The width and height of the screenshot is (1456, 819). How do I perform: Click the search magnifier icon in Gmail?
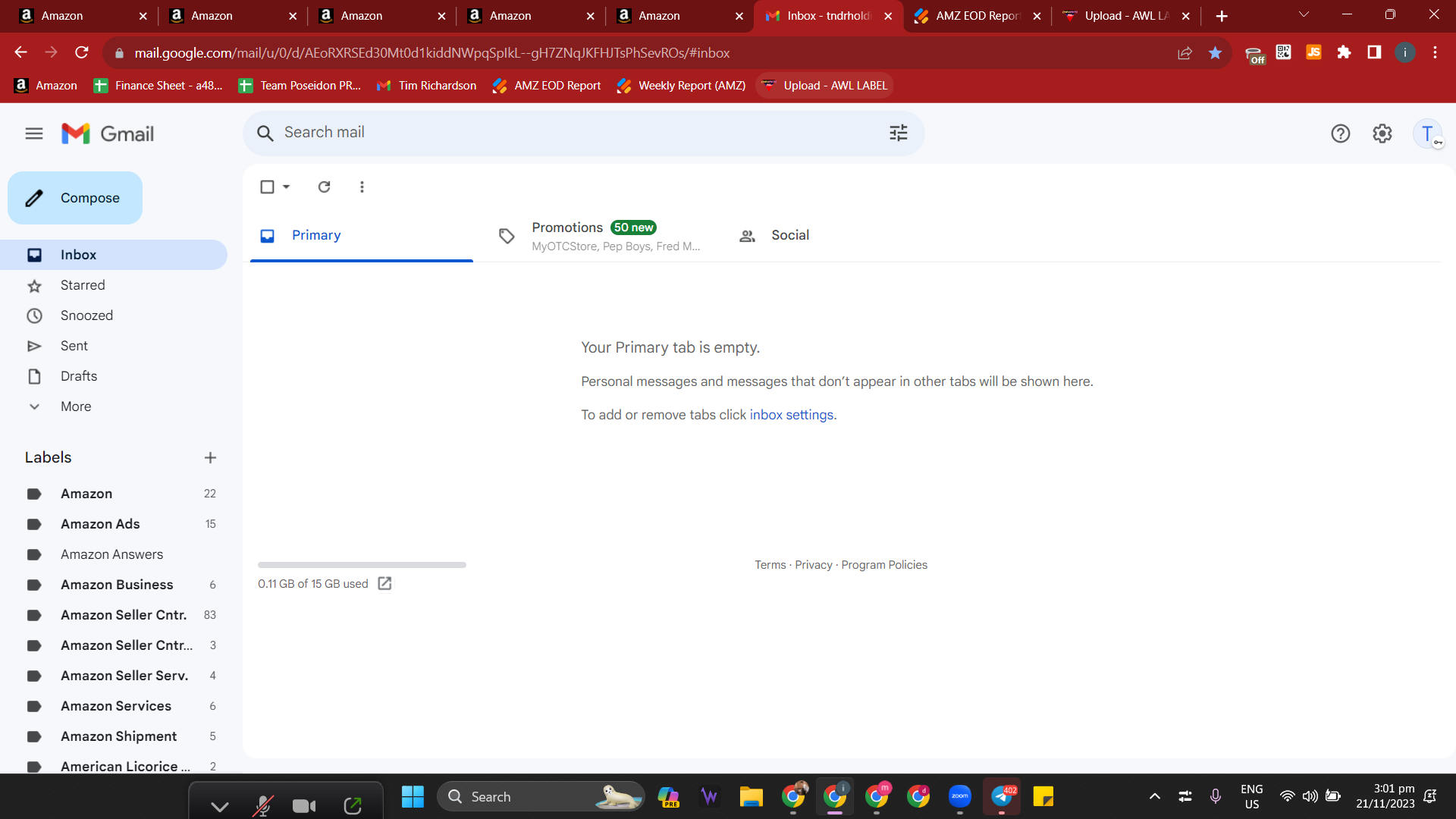265,133
